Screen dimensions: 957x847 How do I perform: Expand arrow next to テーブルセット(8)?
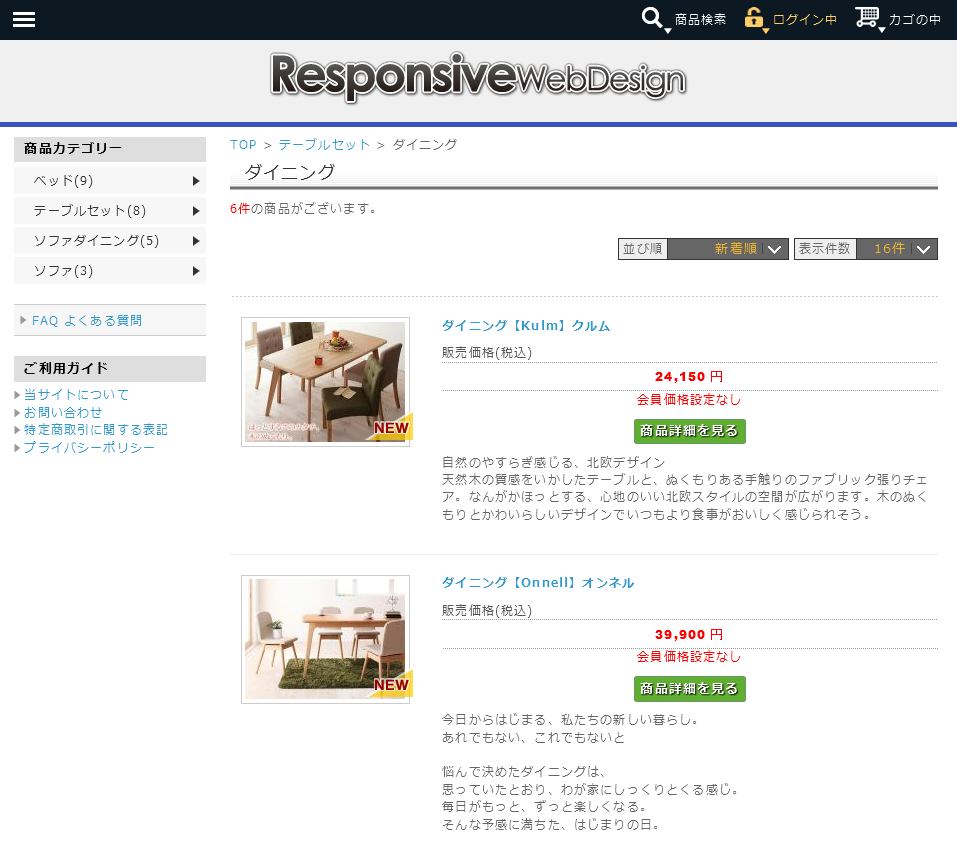[x=196, y=211]
